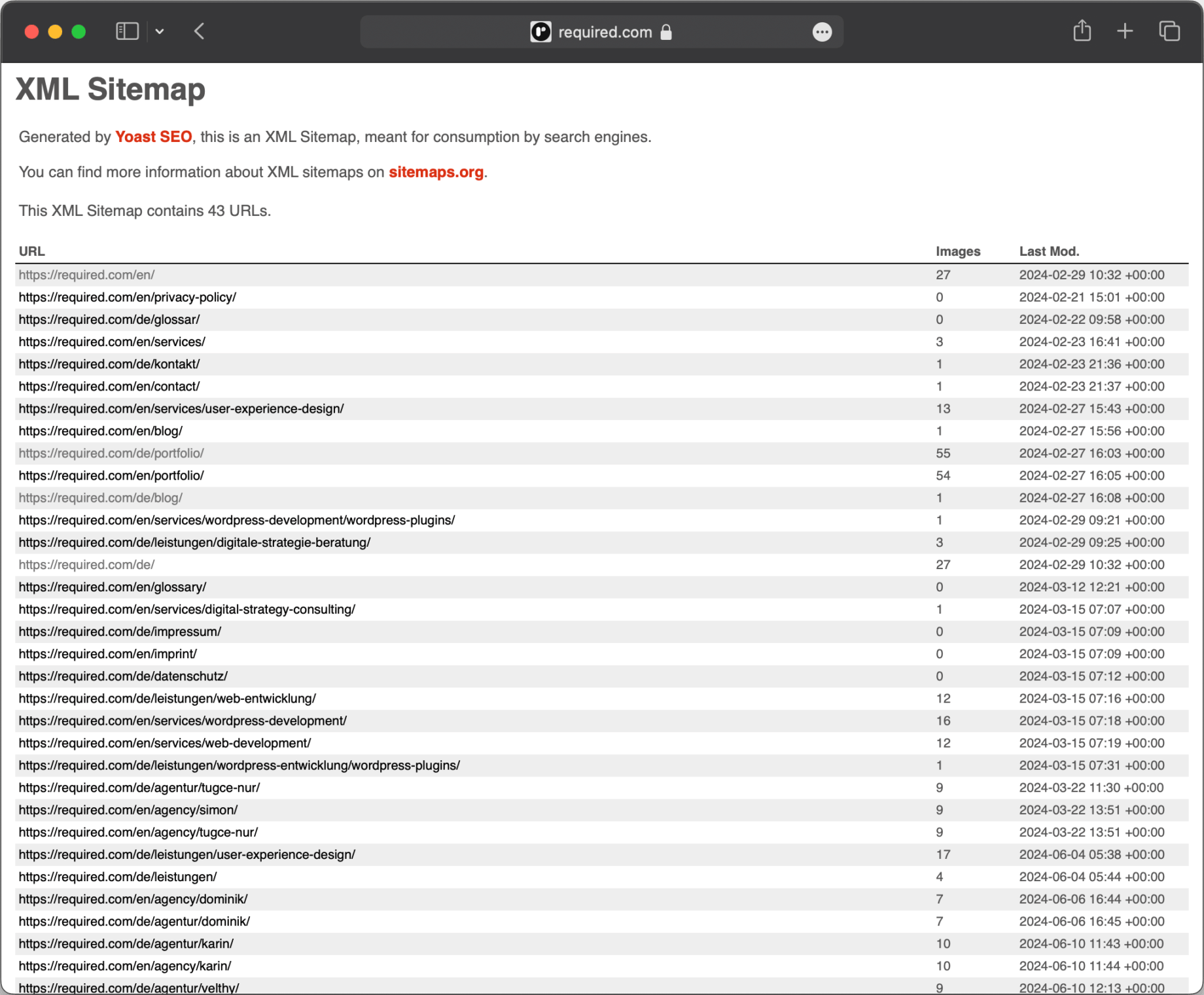Visit the sitemaps.org link
The height and width of the screenshot is (995, 1204).
point(436,172)
